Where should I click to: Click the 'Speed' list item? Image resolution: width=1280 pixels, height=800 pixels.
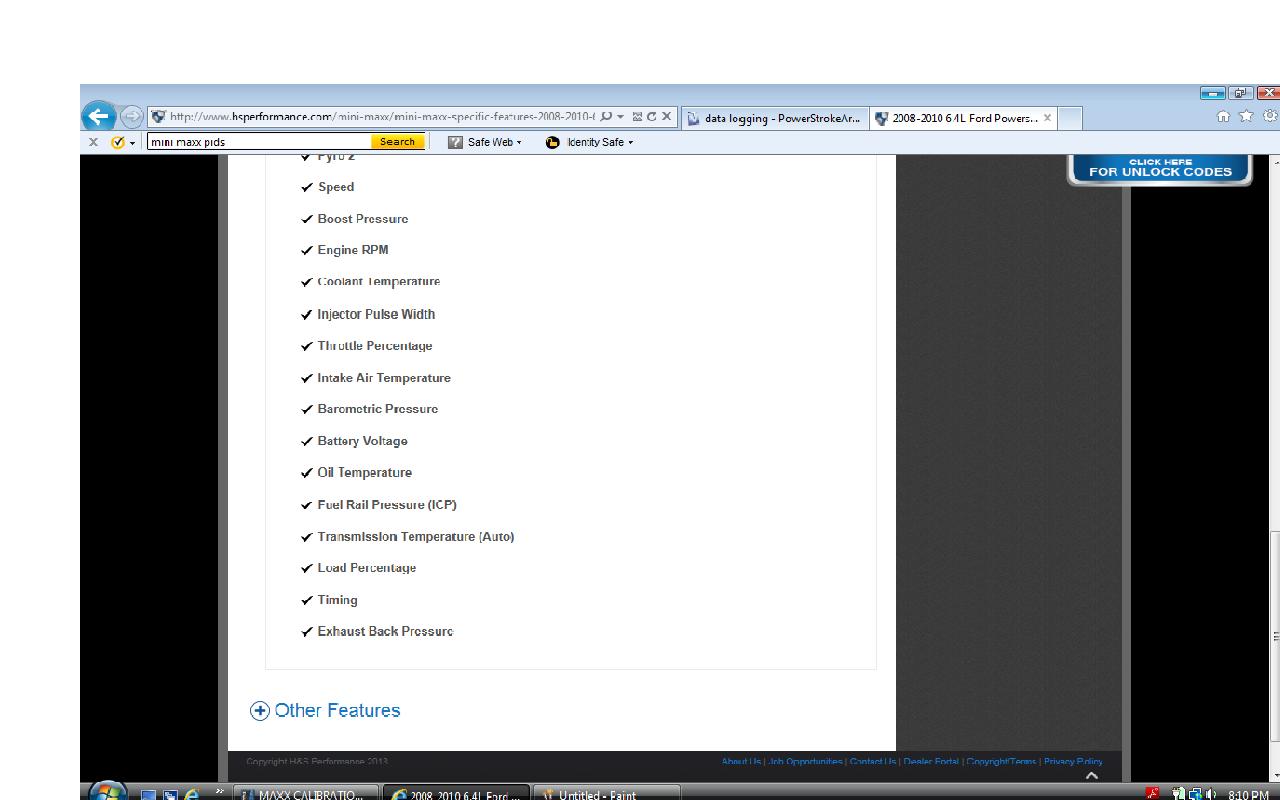point(336,187)
